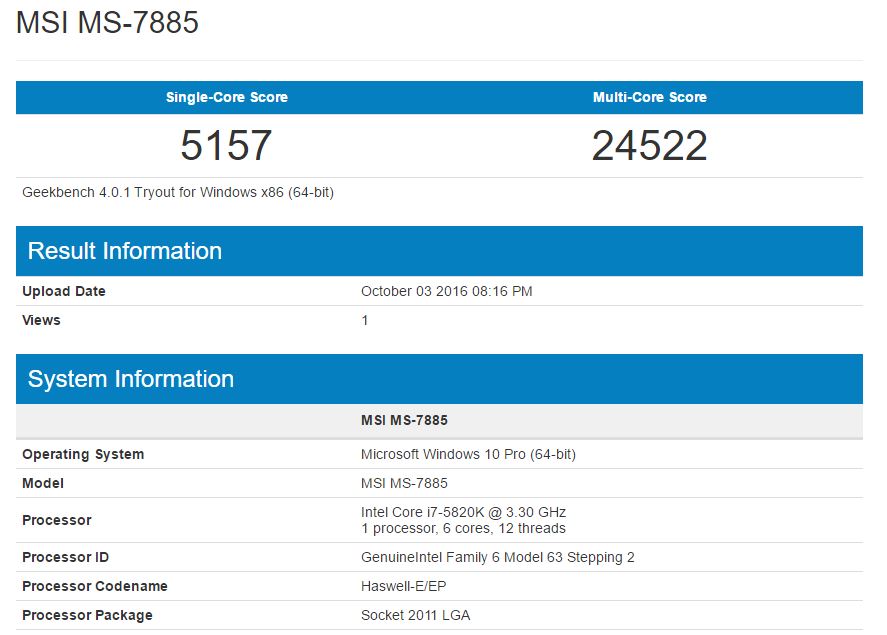Click the MSI MS-7885 table column header

(x=404, y=420)
